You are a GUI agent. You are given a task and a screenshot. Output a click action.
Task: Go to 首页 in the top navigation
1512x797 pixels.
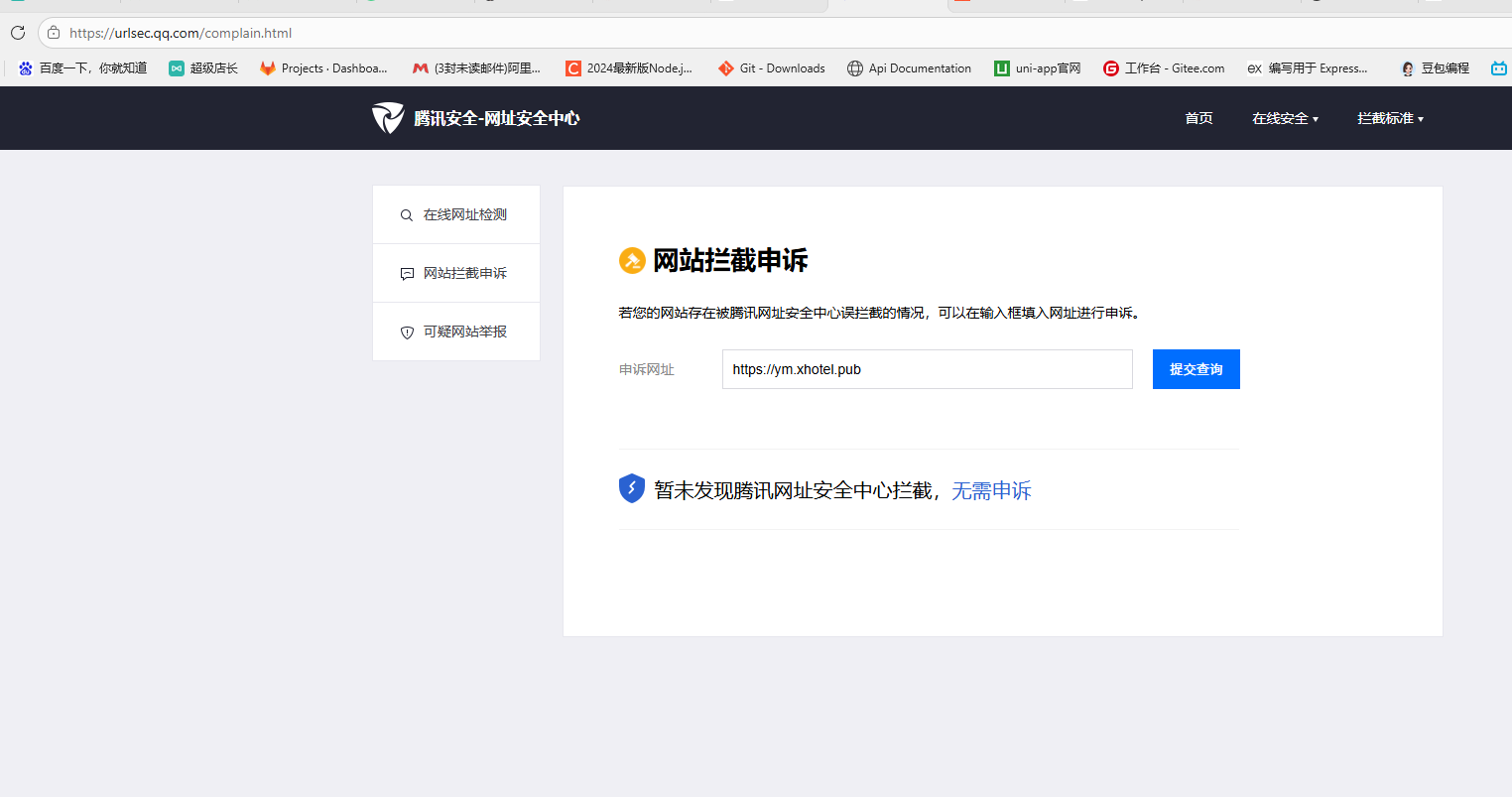coord(1198,118)
